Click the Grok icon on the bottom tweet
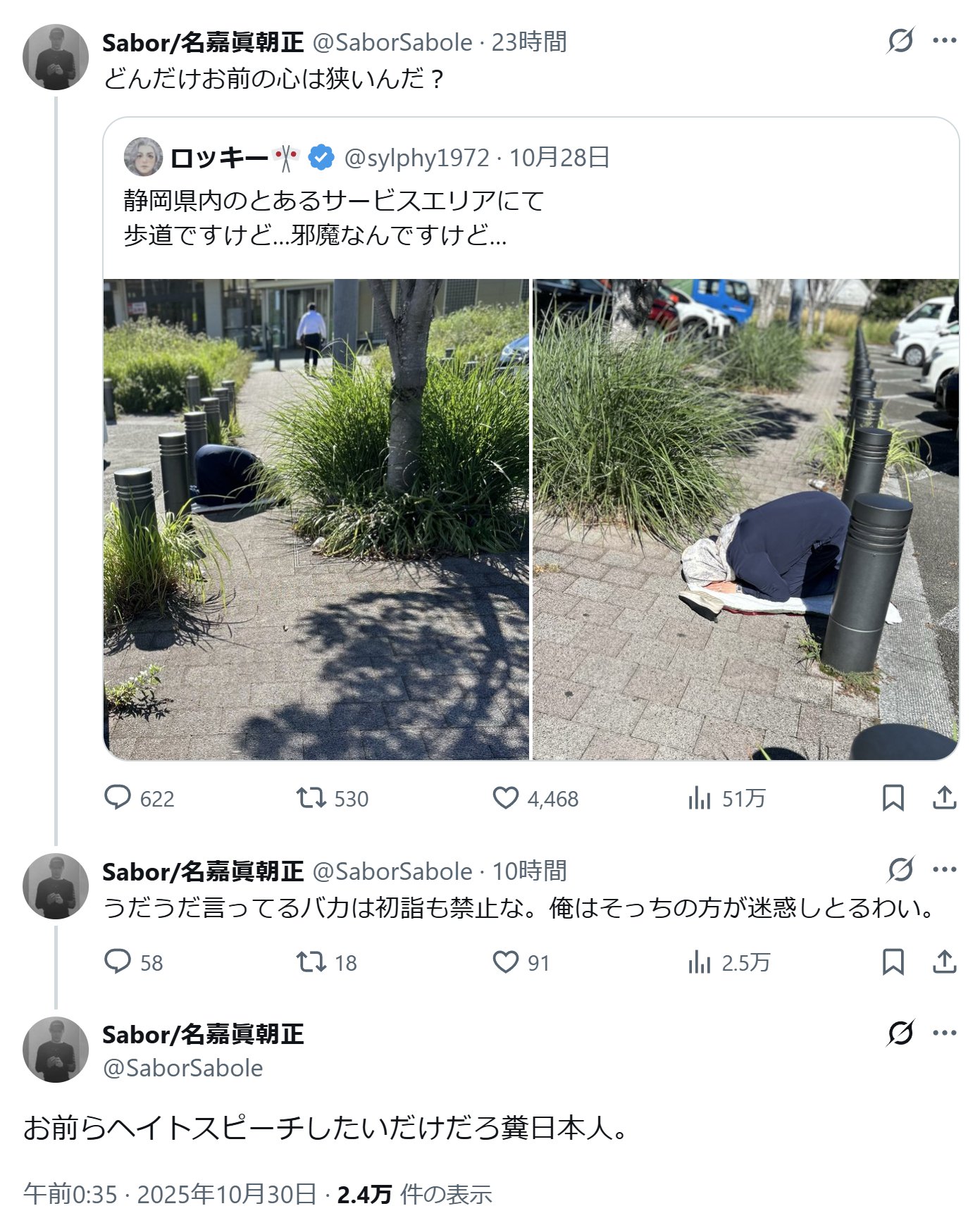Image resolution: width=980 pixels, height=1218 pixels. tap(900, 1033)
